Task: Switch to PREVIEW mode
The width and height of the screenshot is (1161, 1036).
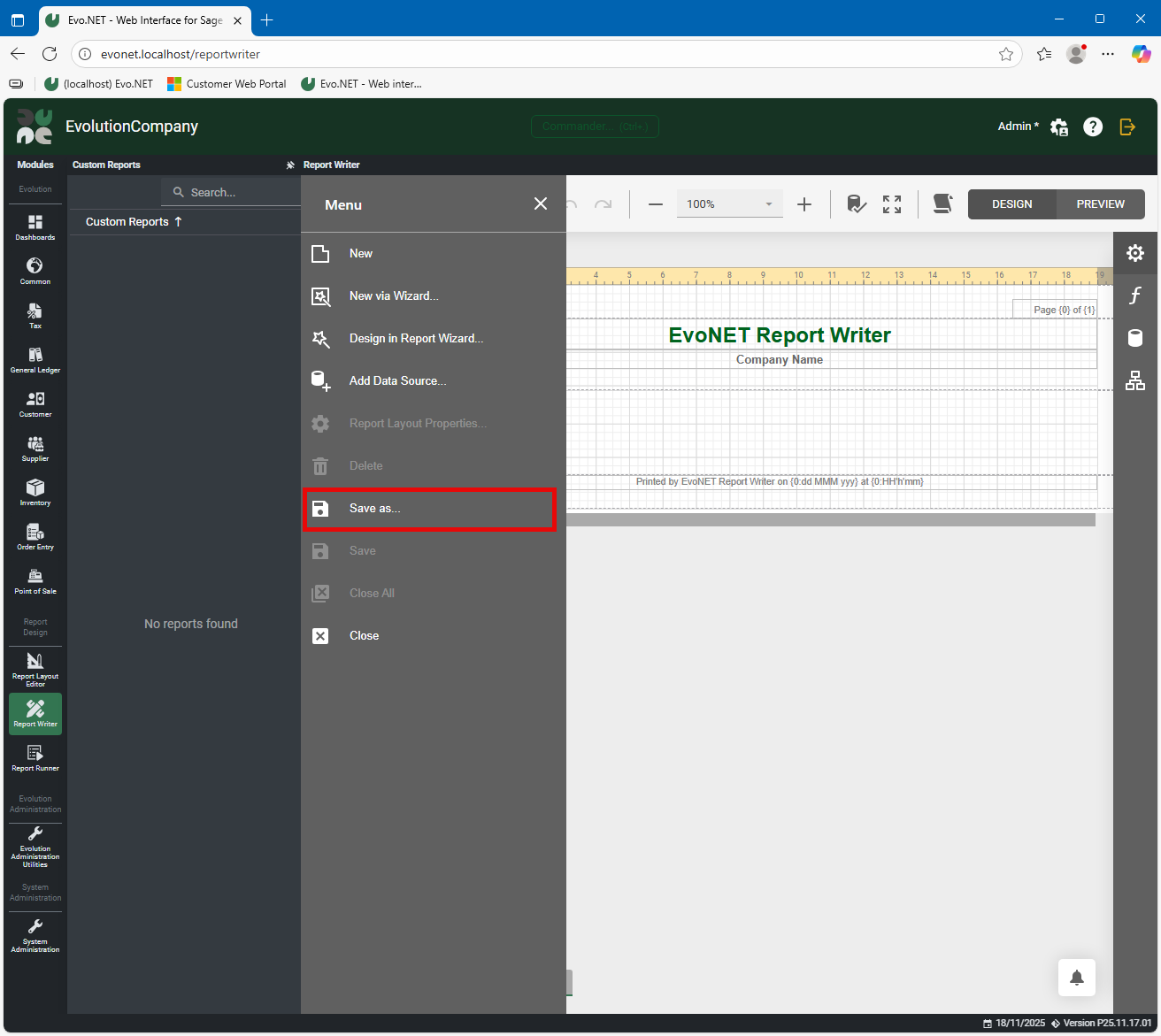Action: [1100, 204]
